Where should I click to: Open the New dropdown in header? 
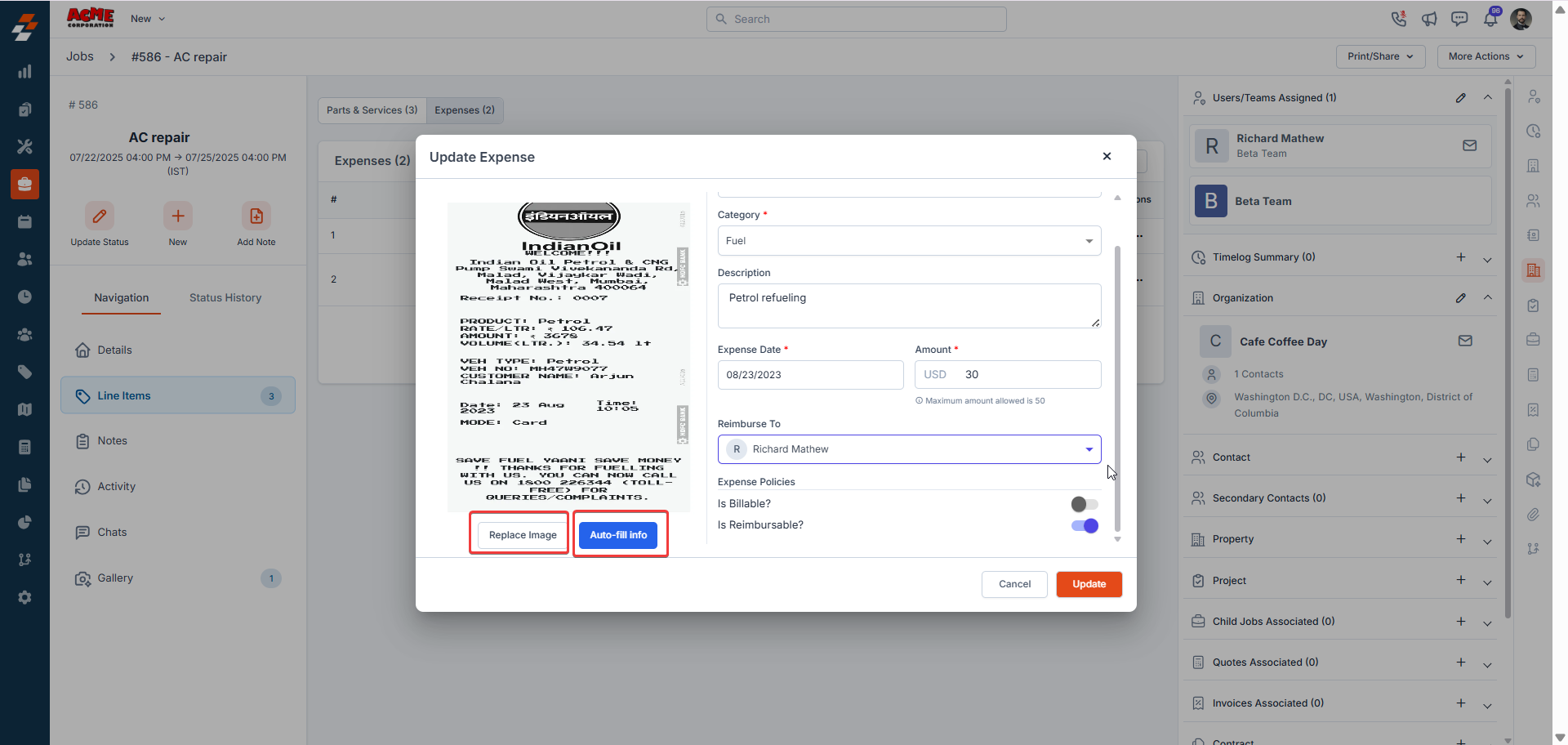148,19
